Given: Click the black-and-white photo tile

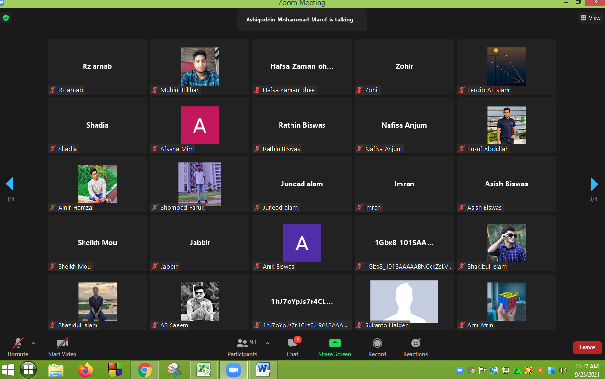Looking at the screenshot, I should (x=199, y=301).
